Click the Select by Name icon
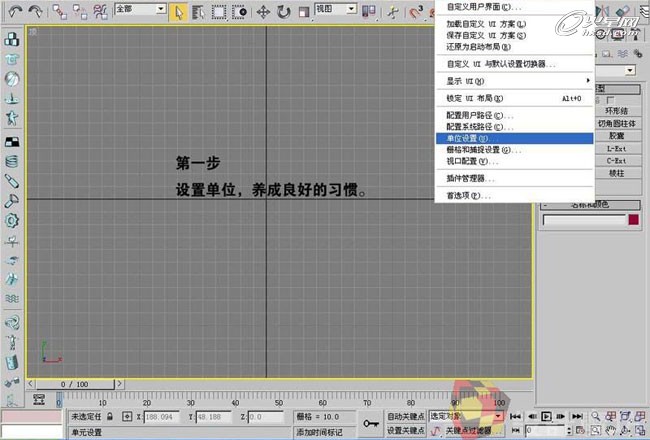Screen dimensions: 650x440 click(198, 12)
